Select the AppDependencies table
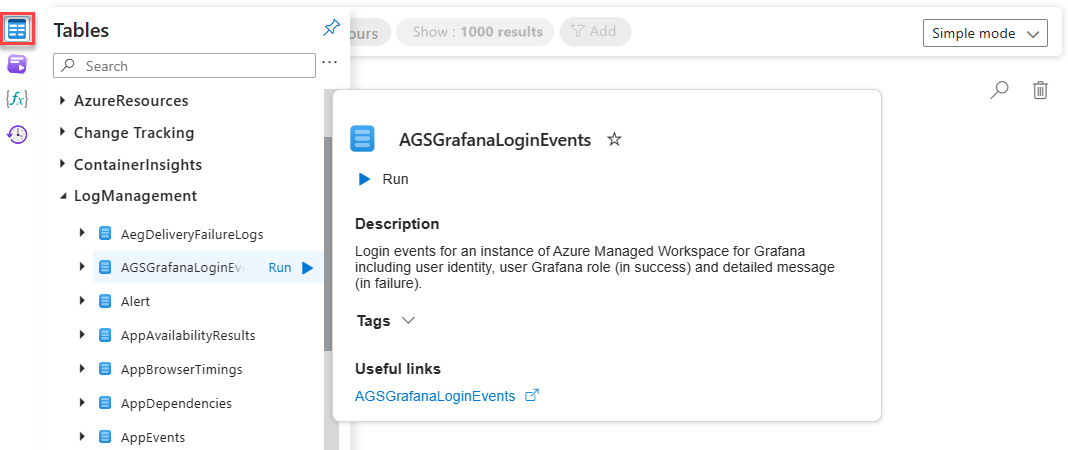The image size is (1068, 450). tap(176, 403)
